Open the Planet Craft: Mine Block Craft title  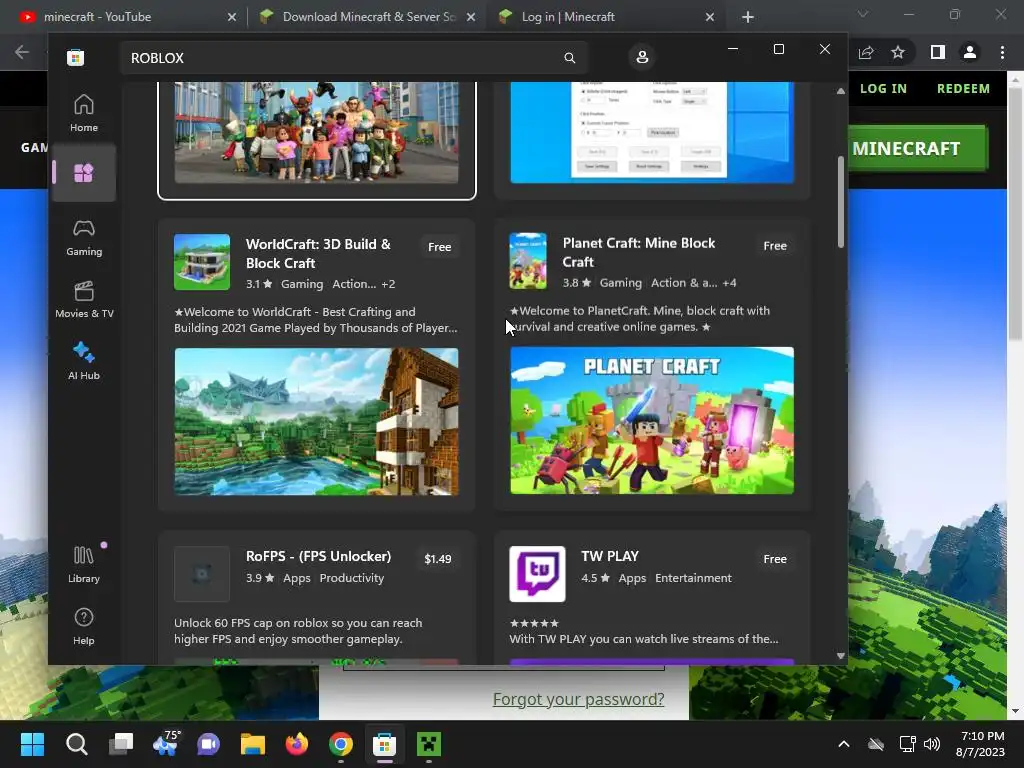pos(639,252)
